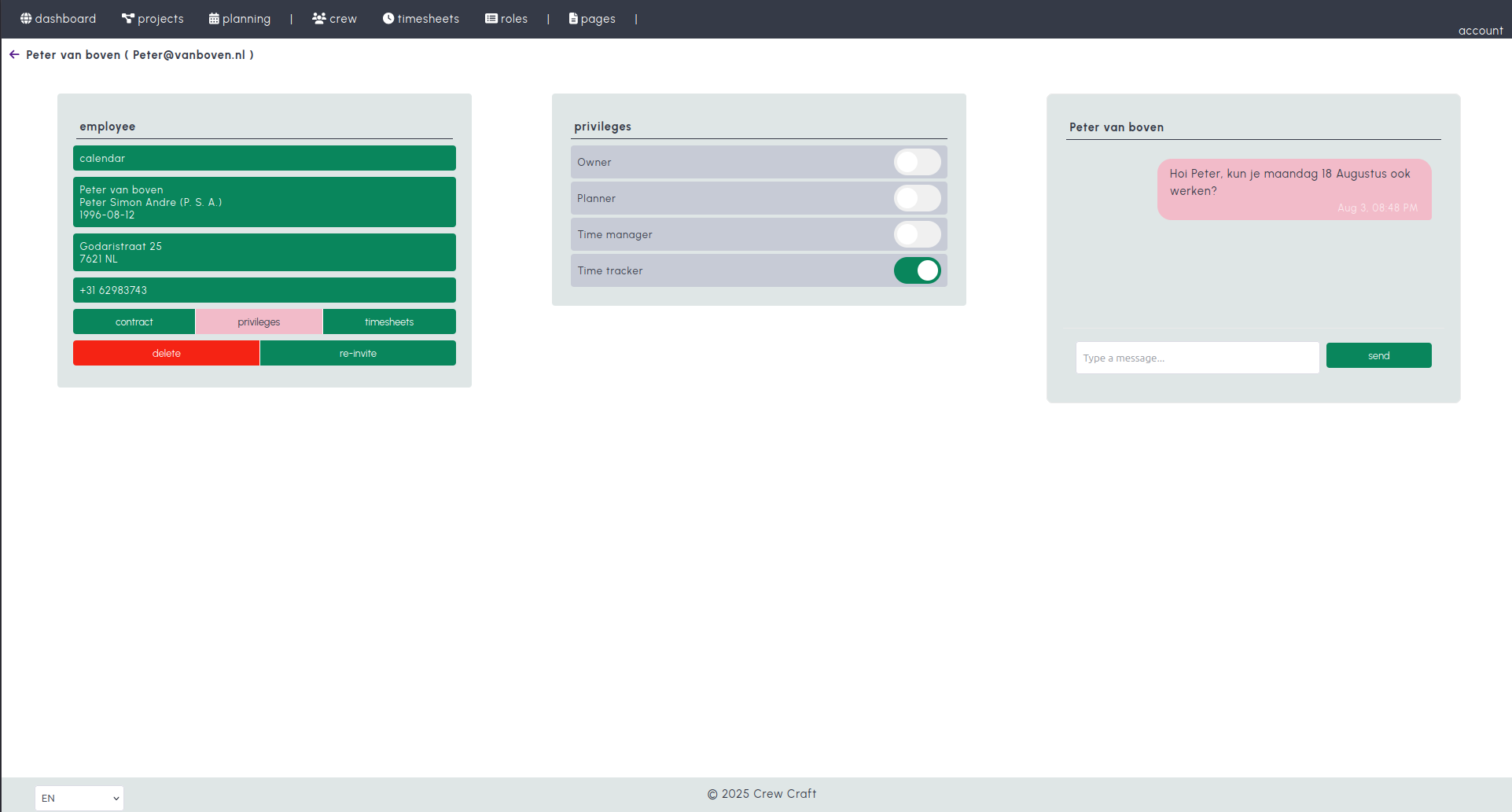Click the send button in the chat
Viewport: 1512px width, 812px height.
click(1378, 355)
